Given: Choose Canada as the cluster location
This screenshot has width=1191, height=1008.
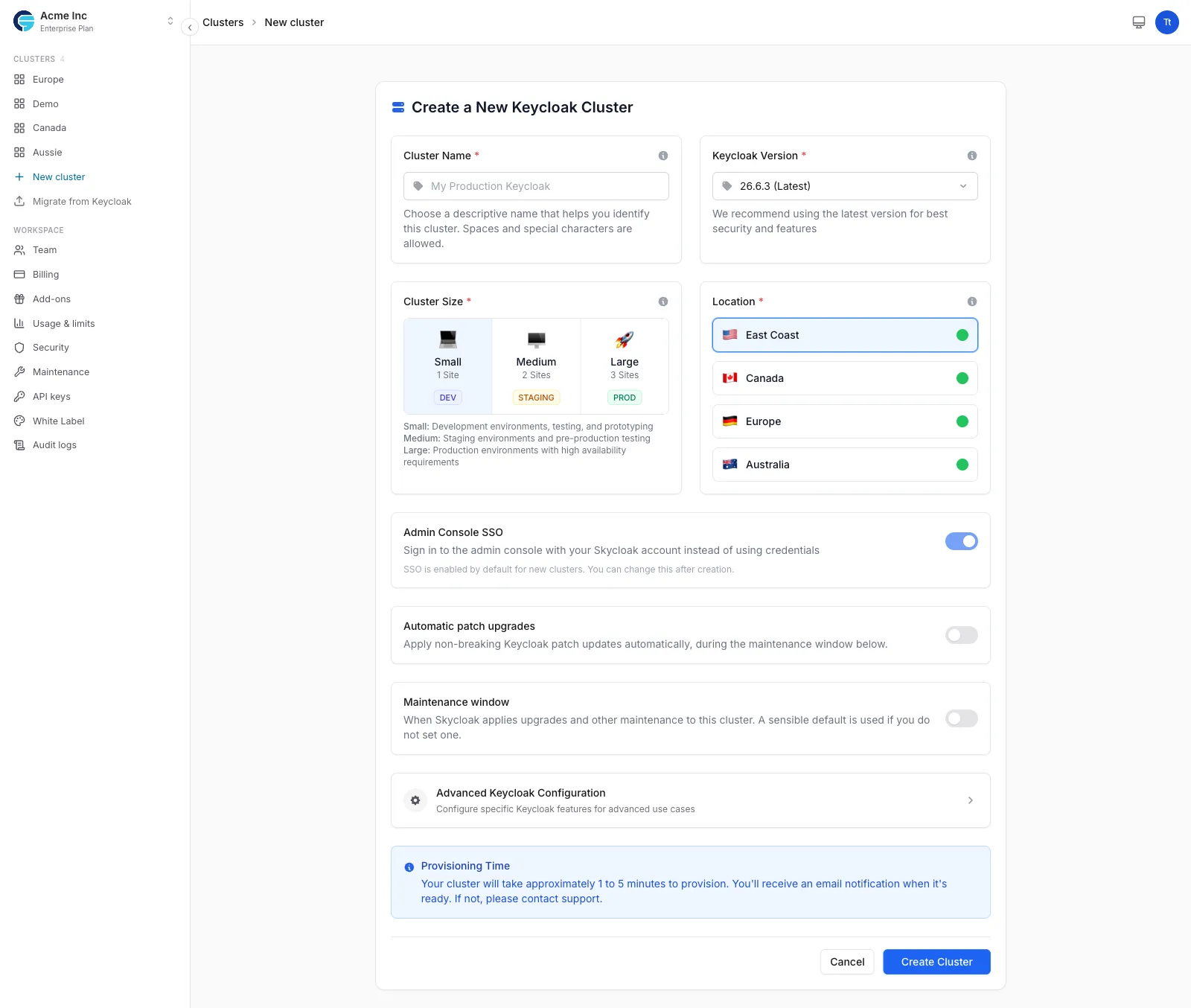Looking at the screenshot, I should coord(845,378).
